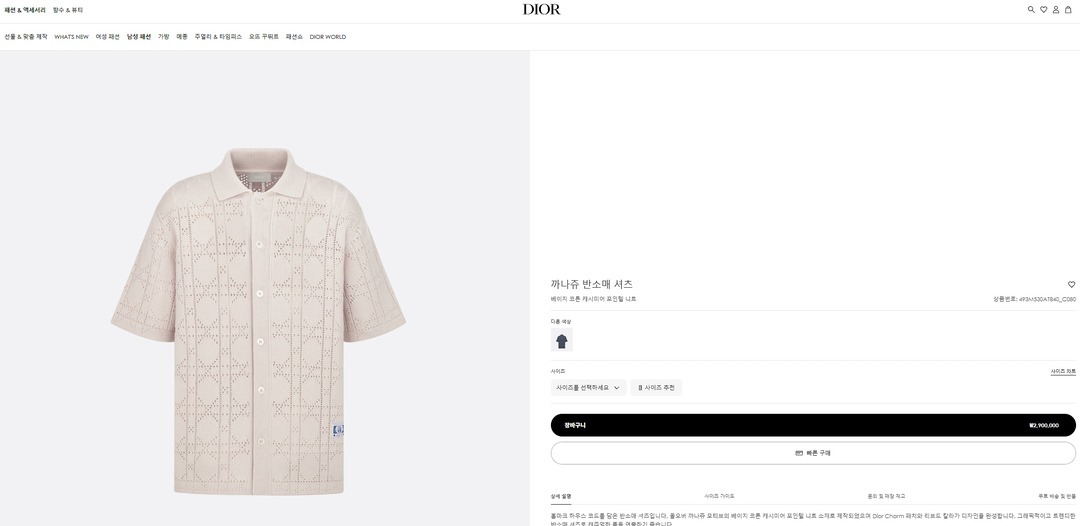Click the account profile icon
The image size is (1080, 526).
1055,9
